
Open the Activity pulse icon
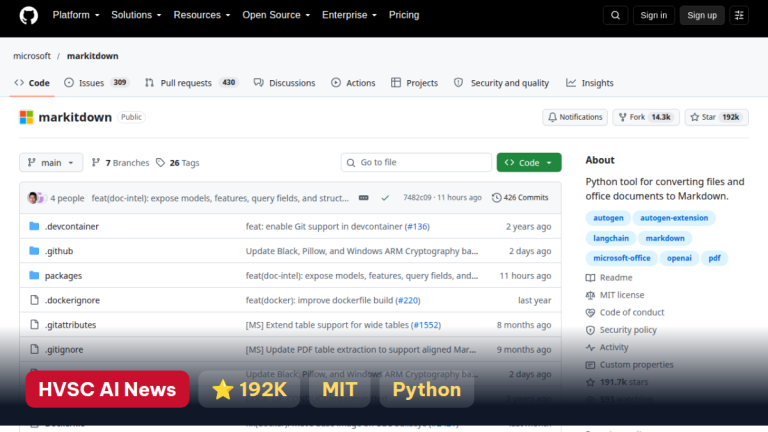[x=590, y=347]
